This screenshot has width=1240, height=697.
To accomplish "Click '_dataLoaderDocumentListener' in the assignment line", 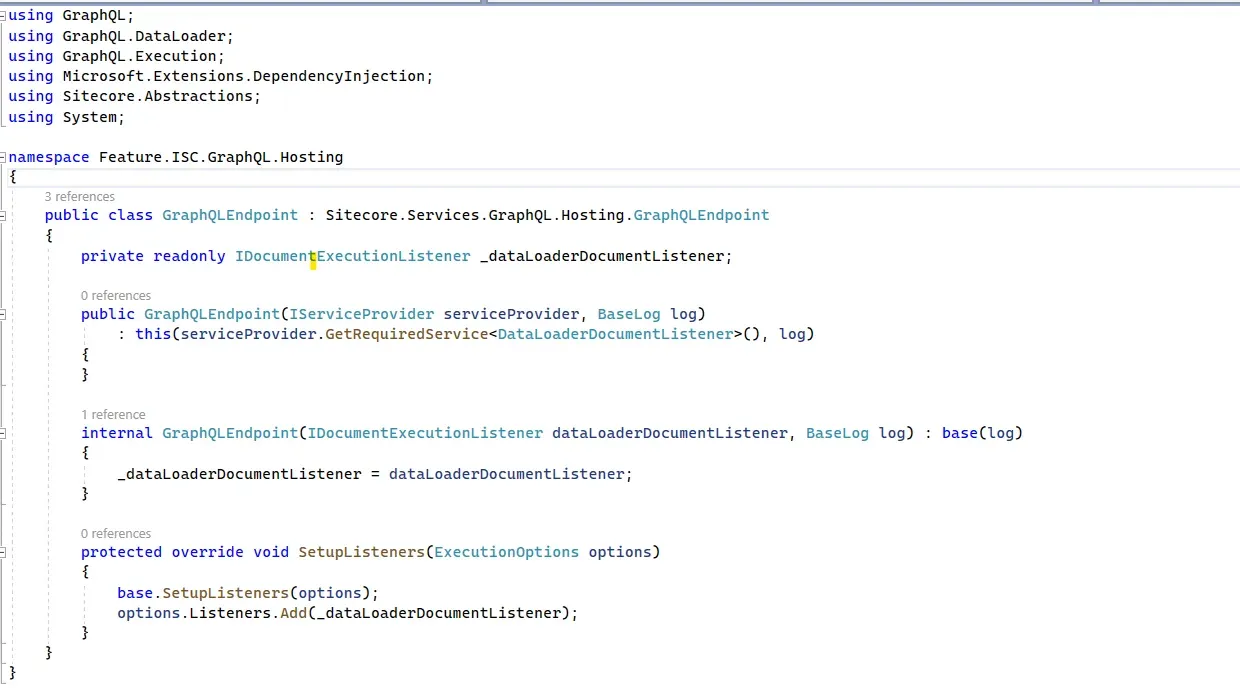I will click(x=239, y=474).
